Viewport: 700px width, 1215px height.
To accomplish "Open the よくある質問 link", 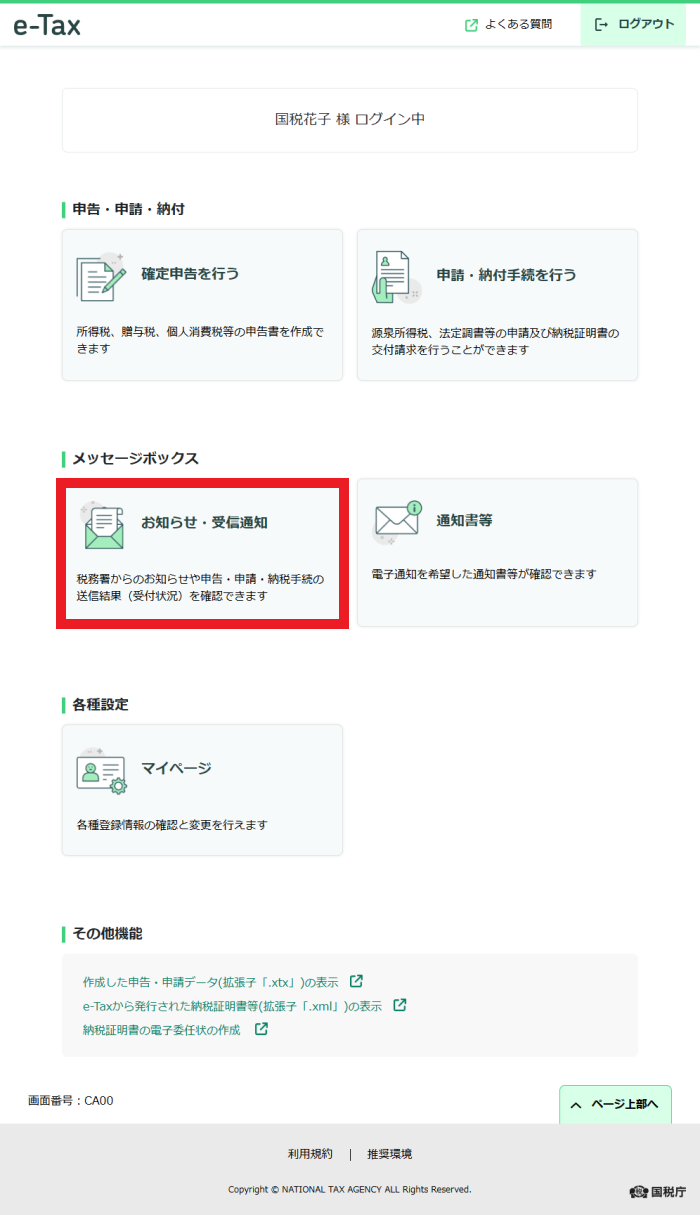I will pyautogui.click(x=518, y=25).
